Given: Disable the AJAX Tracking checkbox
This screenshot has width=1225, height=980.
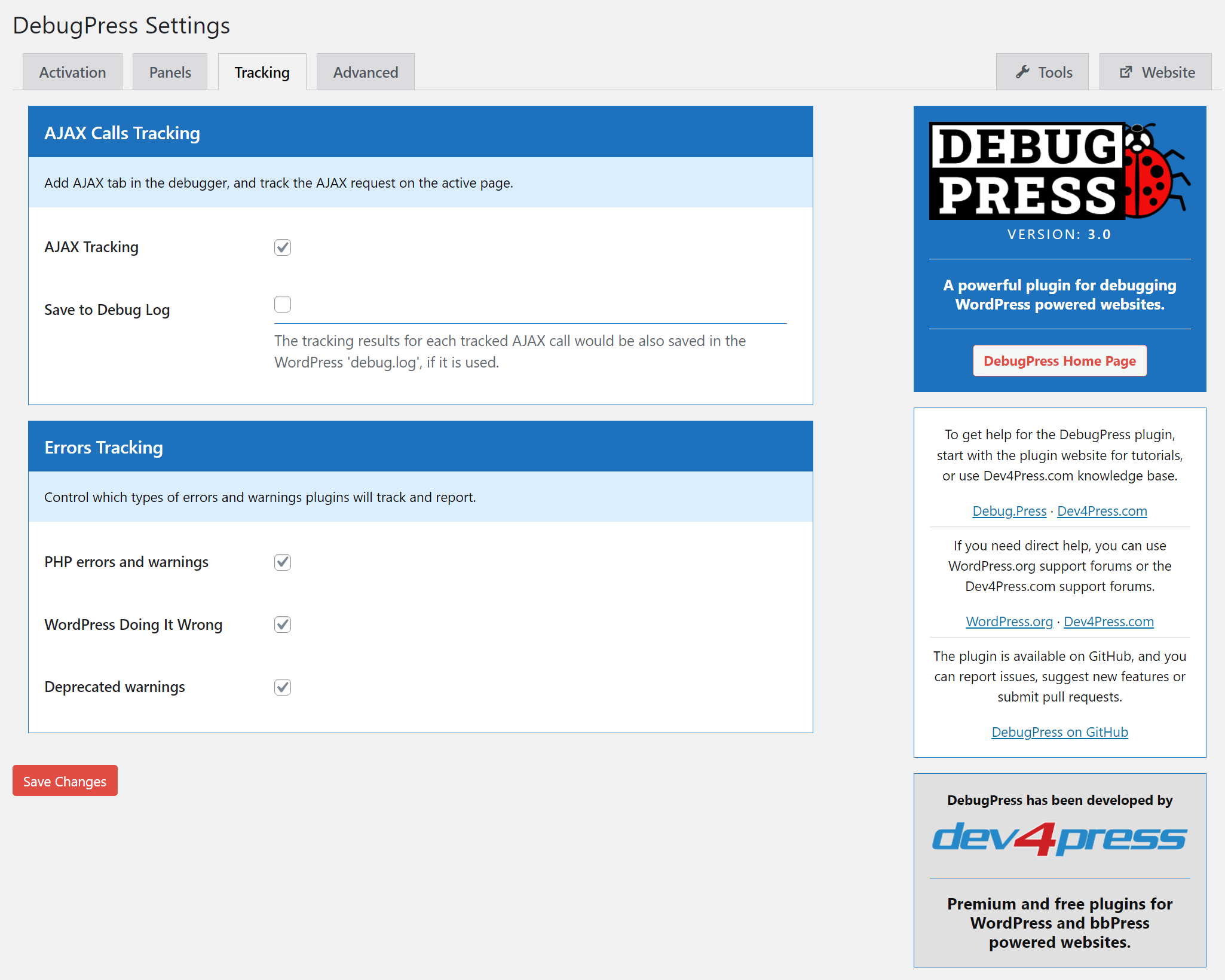Looking at the screenshot, I should click(283, 247).
